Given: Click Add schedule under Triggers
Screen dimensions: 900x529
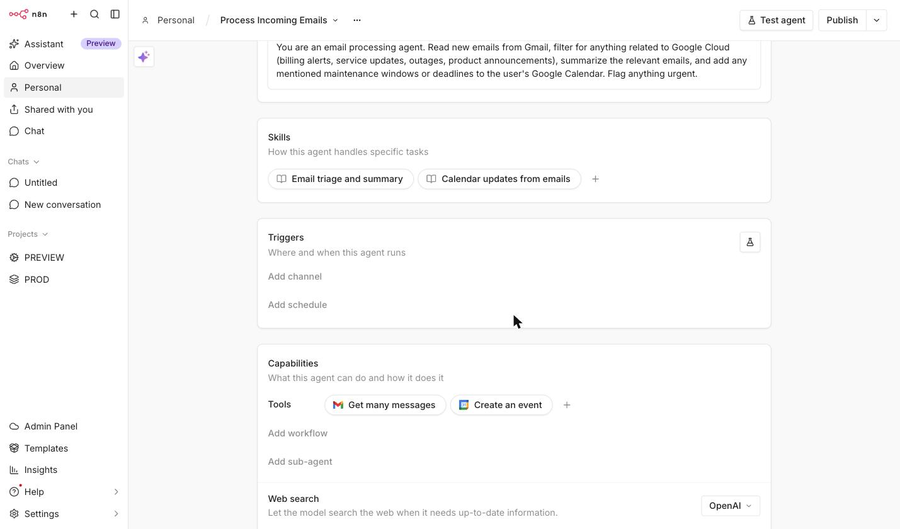Looking at the screenshot, I should pos(297,305).
